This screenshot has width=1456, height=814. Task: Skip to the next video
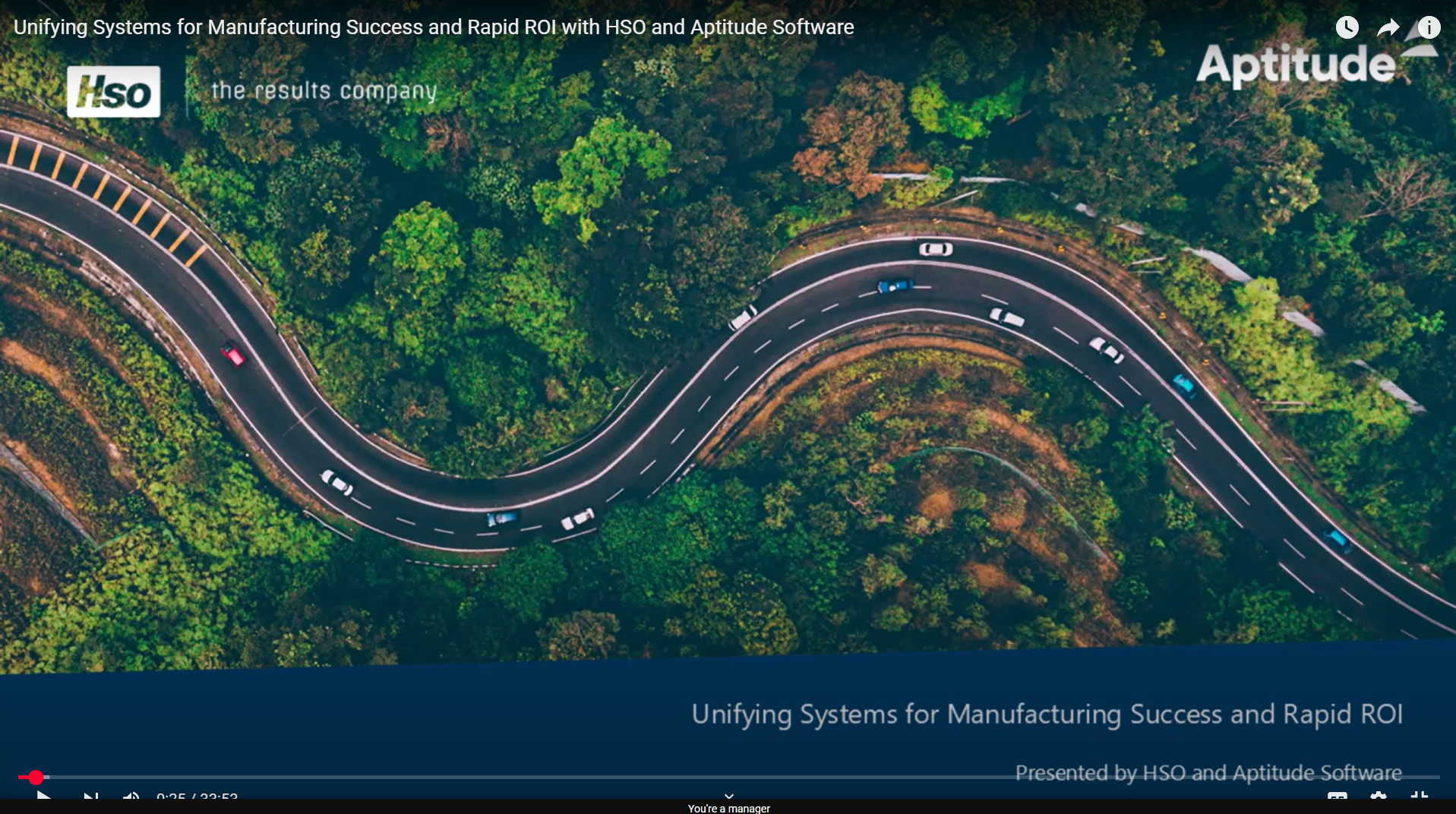pos(90,795)
